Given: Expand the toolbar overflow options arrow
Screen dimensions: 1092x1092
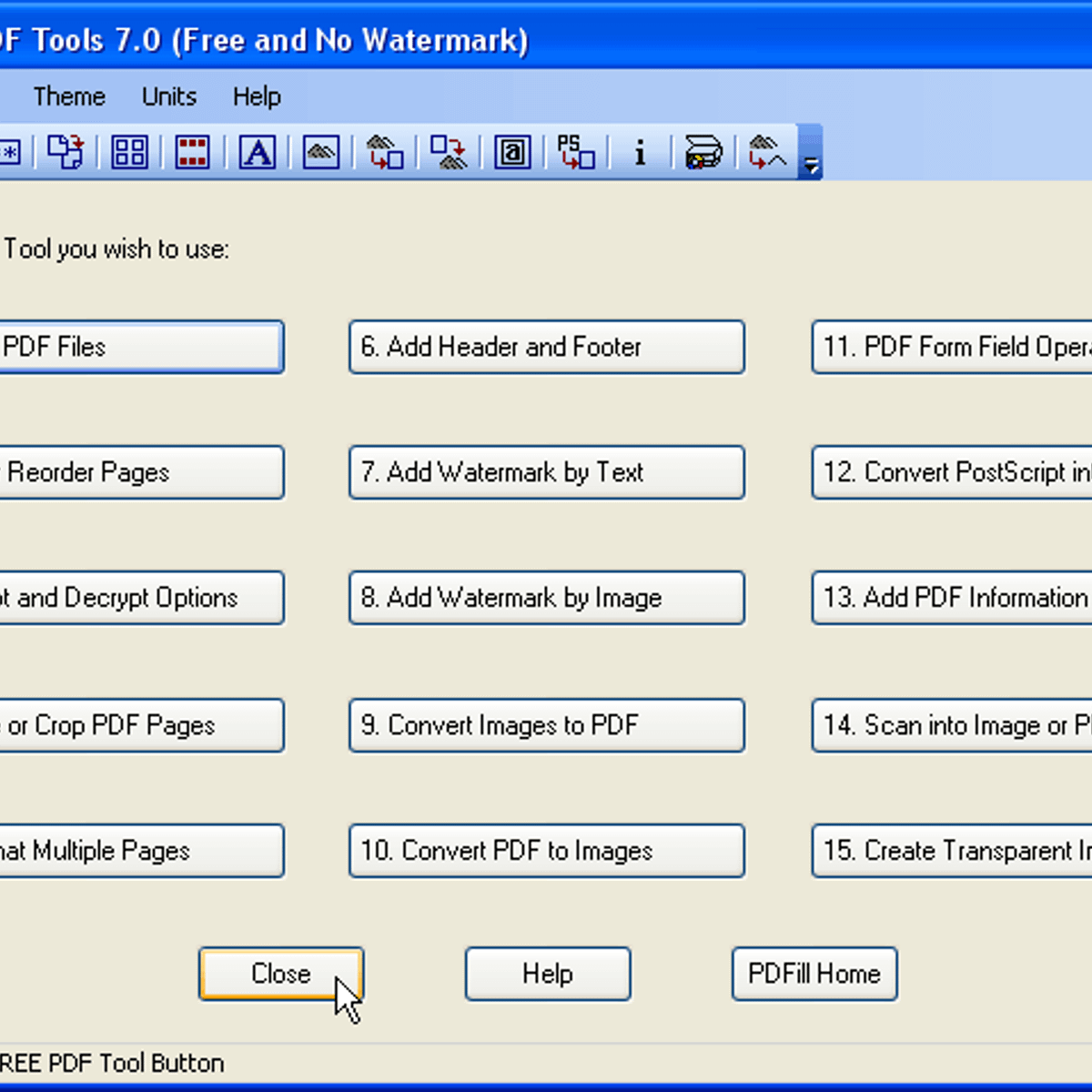Looking at the screenshot, I should click(810, 165).
